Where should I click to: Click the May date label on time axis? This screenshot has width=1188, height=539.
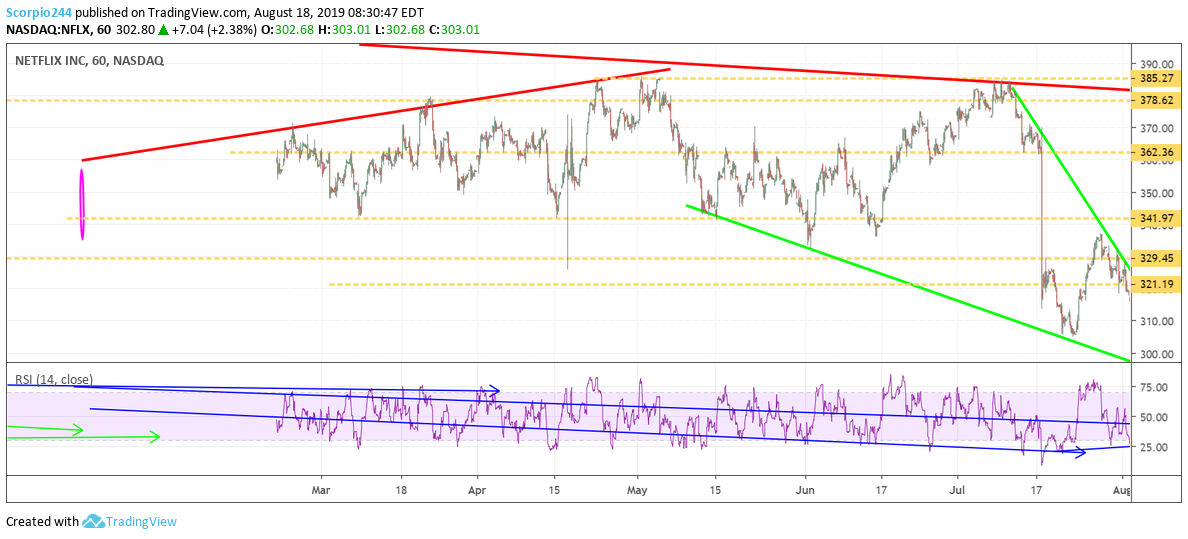pos(637,491)
